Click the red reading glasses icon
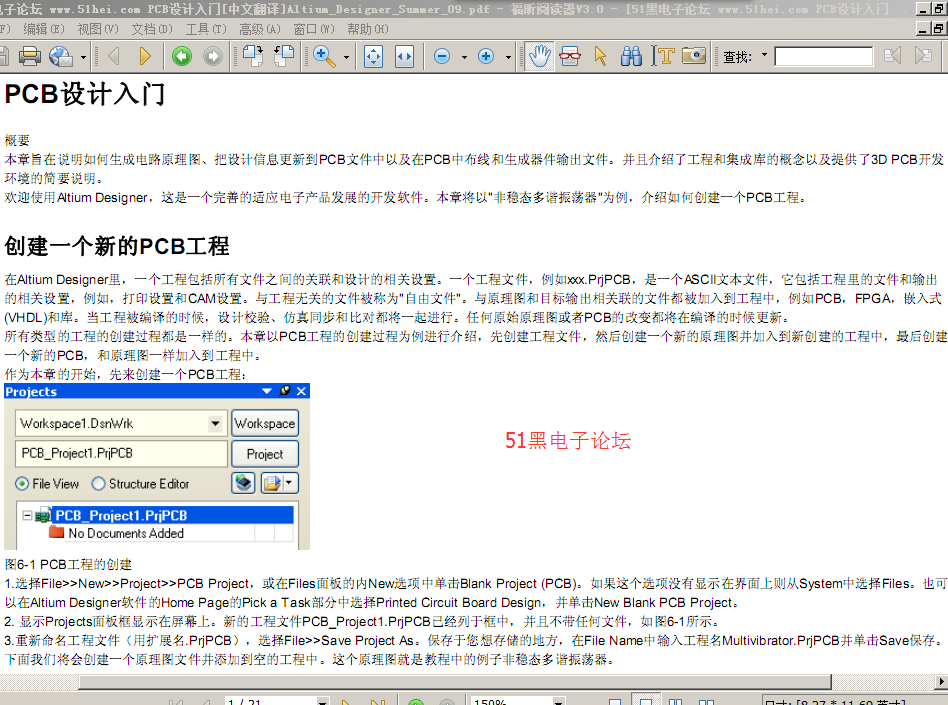 tap(570, 56)
